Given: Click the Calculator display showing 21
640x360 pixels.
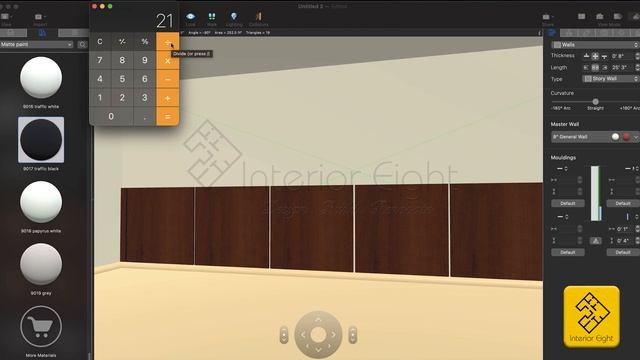Looking at the screenshot, I should 164,21.
